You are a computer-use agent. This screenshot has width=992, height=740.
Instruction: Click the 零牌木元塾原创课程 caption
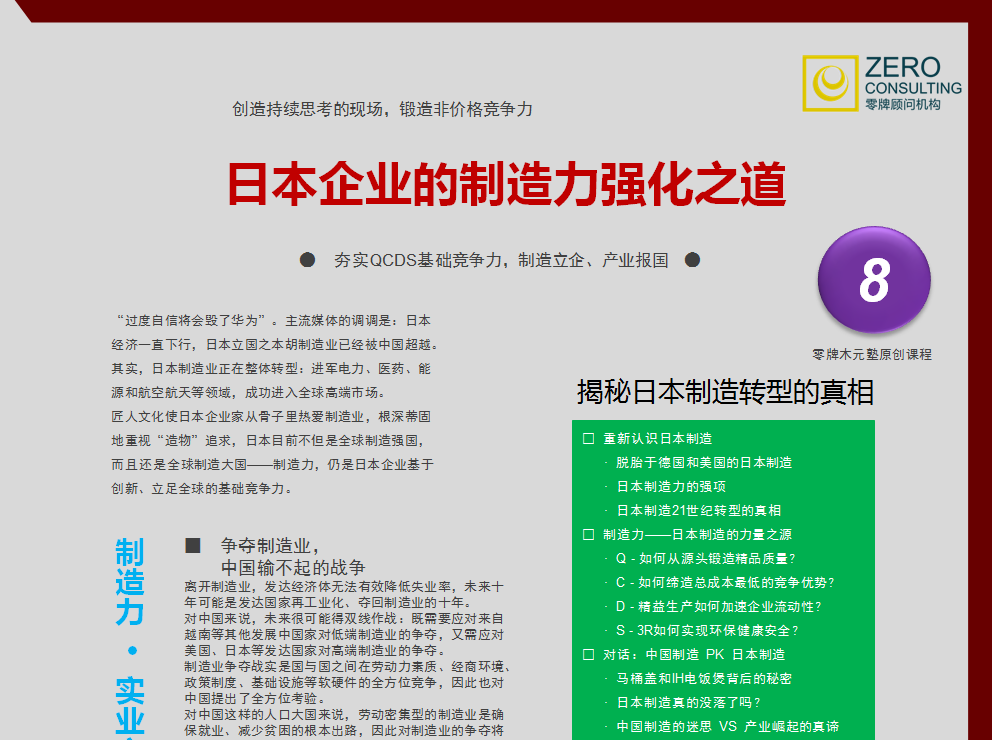pyautogui.click(x=872, y=354)
